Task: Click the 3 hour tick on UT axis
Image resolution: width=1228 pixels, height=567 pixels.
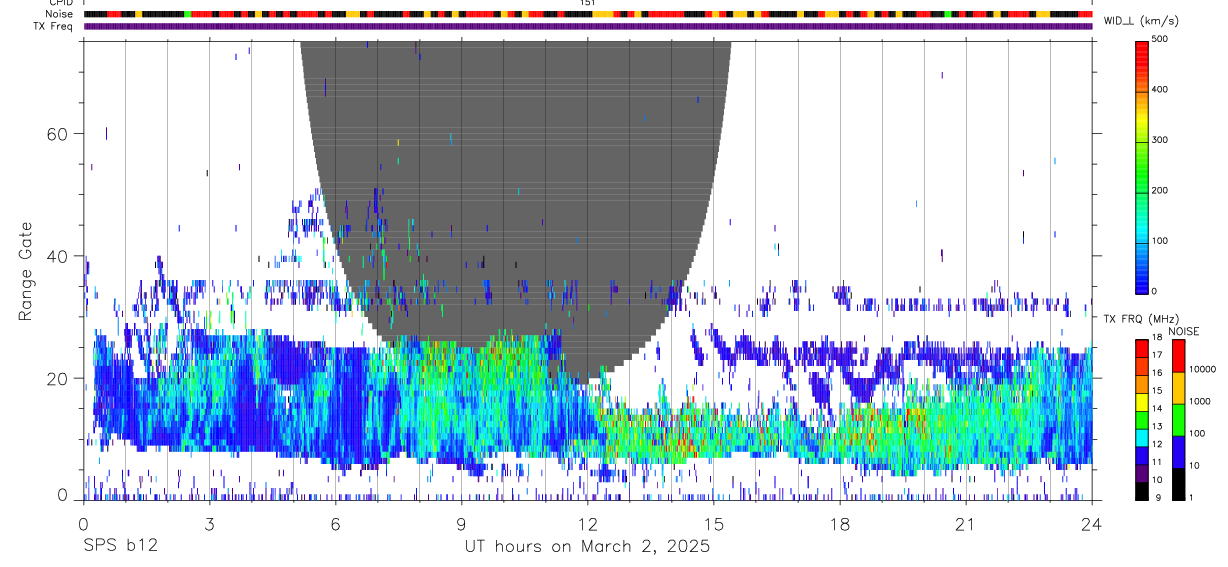Action: tap(209, 523)
